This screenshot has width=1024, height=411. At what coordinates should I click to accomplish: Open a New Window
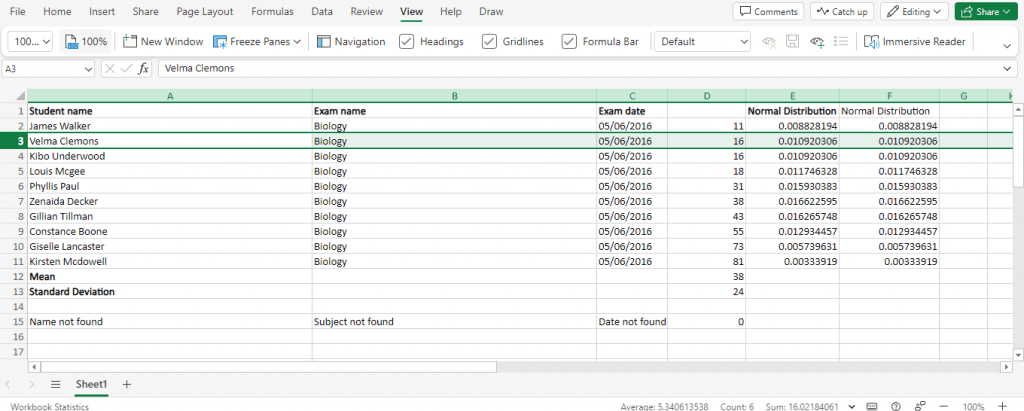point(162,42)
